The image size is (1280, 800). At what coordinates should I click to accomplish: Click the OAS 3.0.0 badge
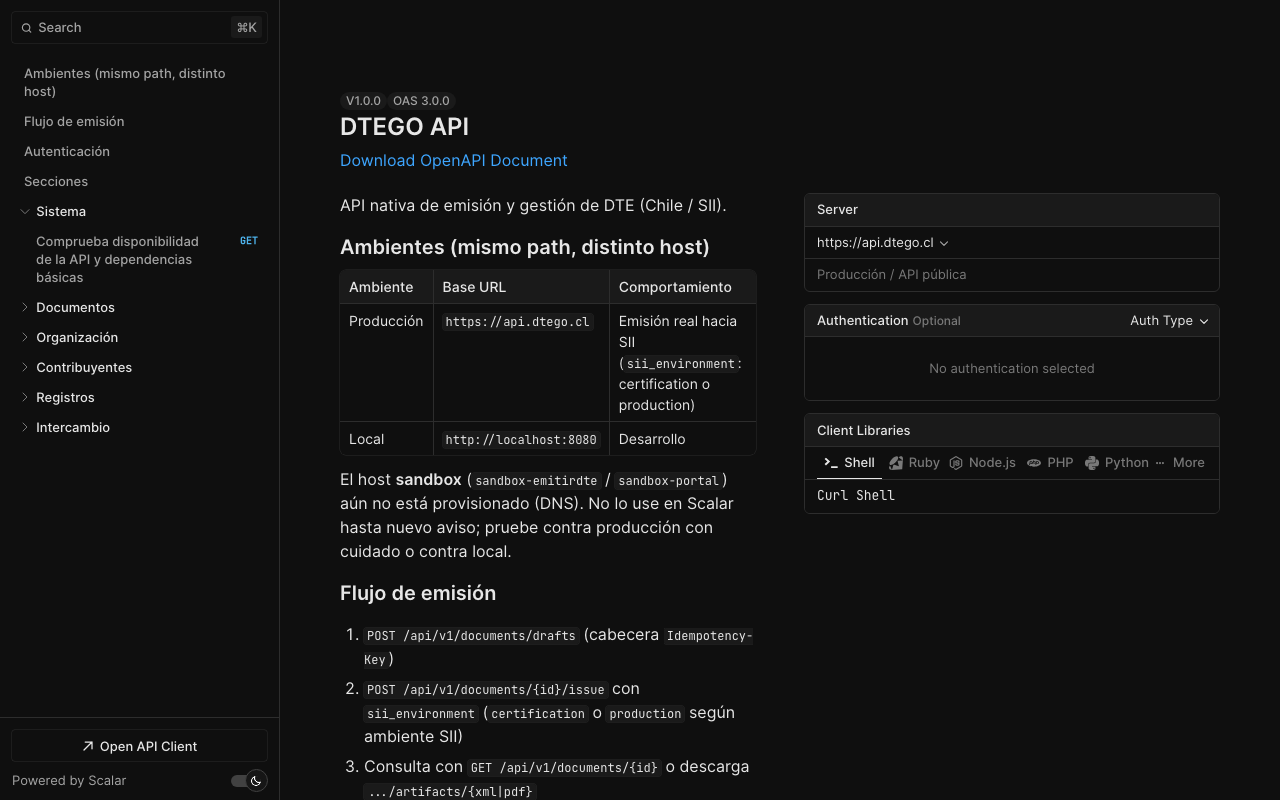pyautogui.click(x=421, y=101)
